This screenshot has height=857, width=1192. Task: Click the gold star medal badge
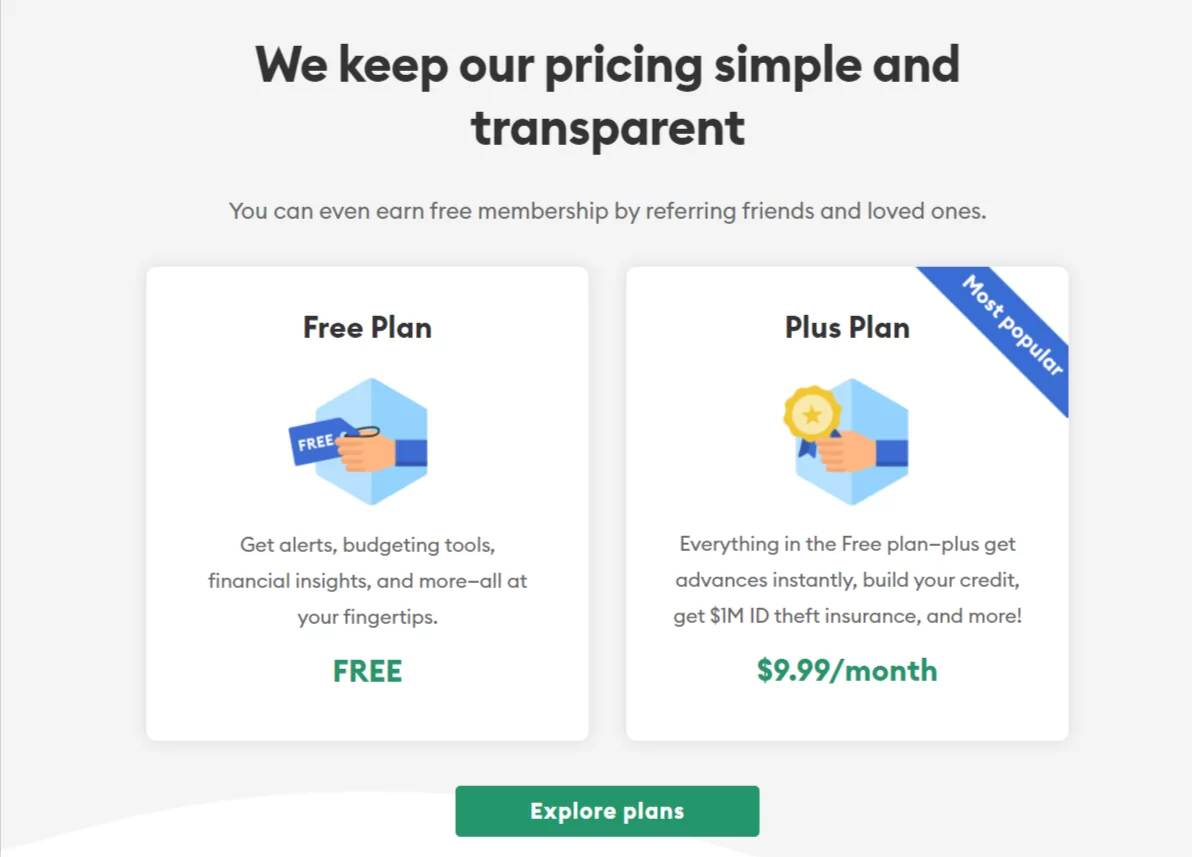pos(812,414)
